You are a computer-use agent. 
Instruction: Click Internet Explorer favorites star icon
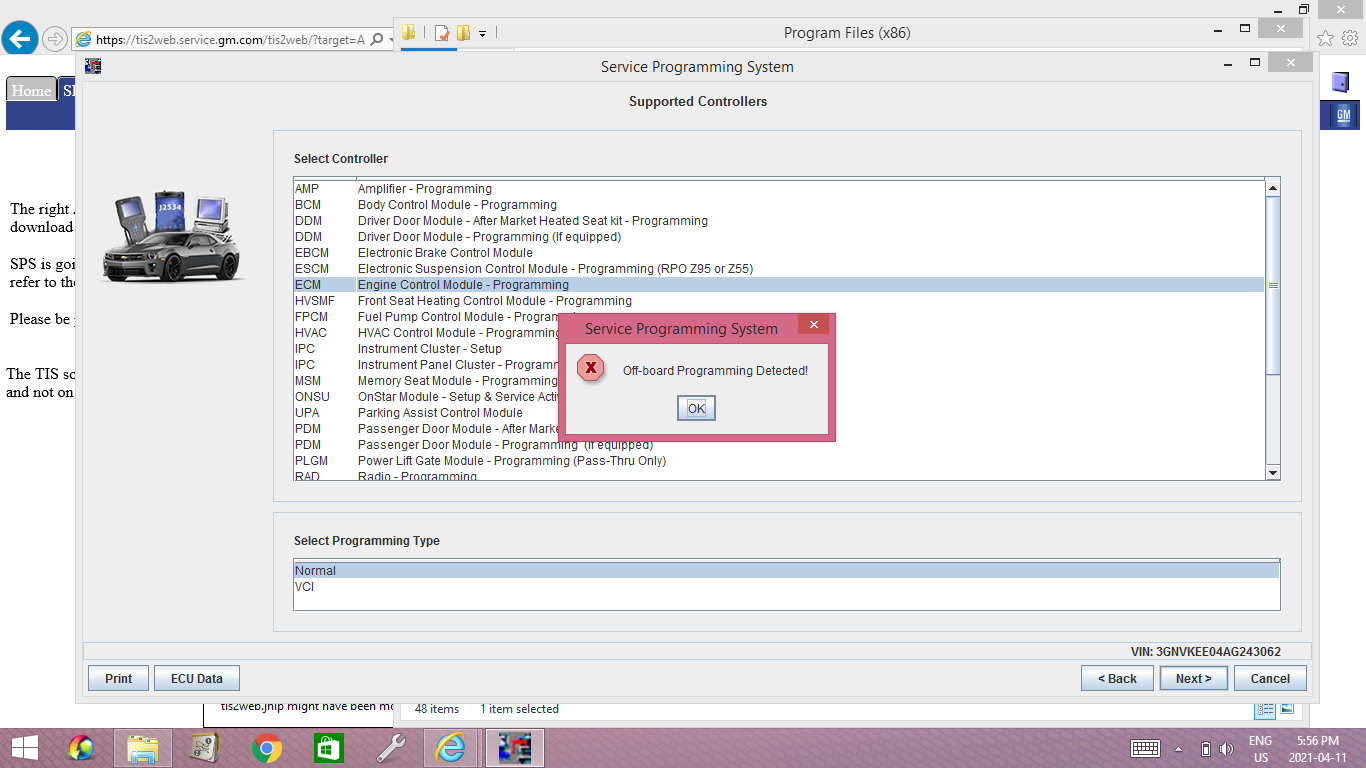(x=1325, y=38)
